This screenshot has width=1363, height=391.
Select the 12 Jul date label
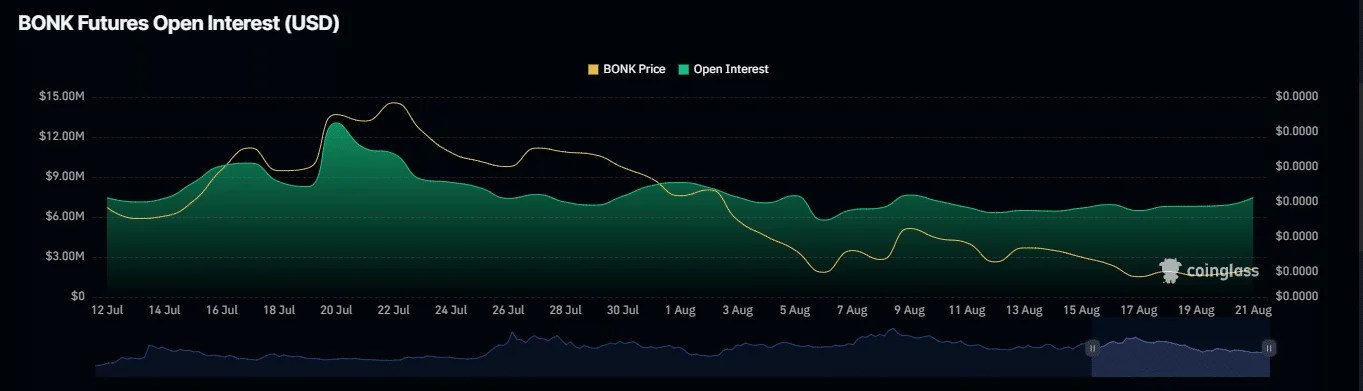(107, 311)
